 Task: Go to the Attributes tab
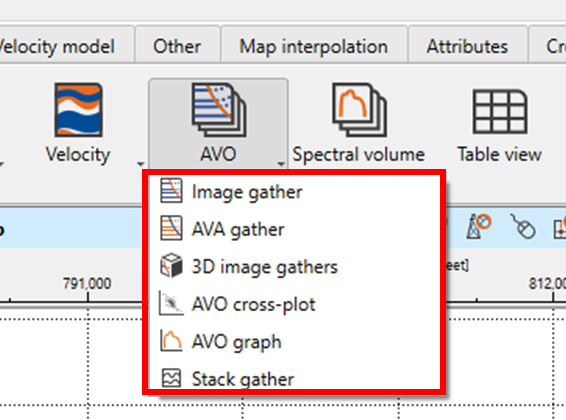467,46
